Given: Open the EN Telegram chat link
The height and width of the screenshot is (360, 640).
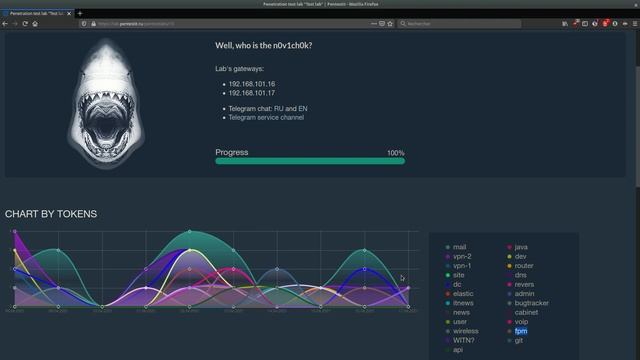Looking at the screenshot, I should point(303,109).
